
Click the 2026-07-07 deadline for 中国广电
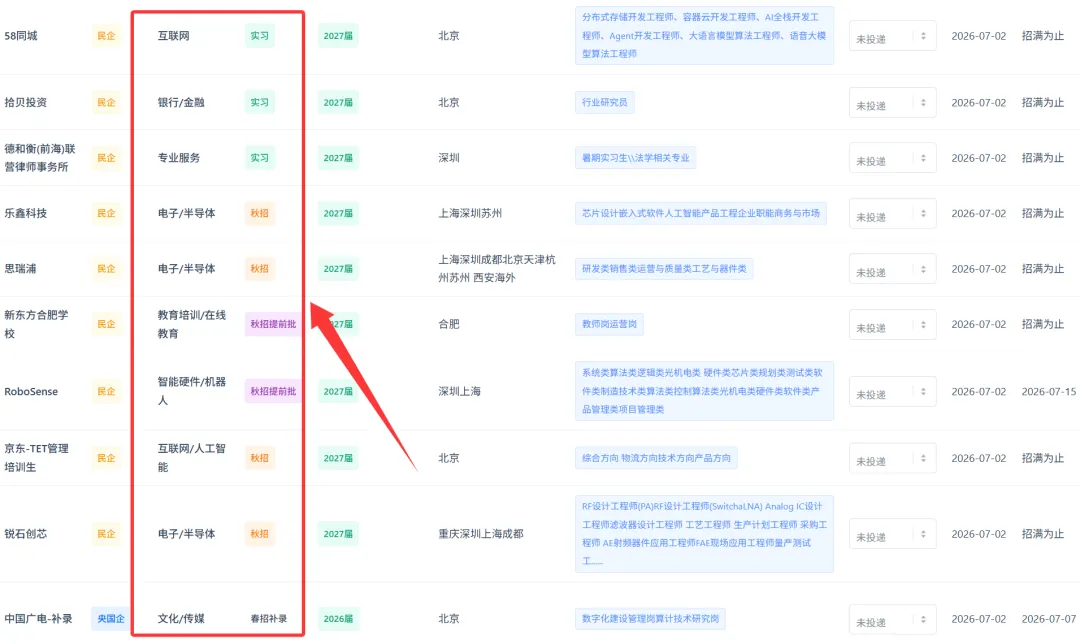coord(1048,619)
